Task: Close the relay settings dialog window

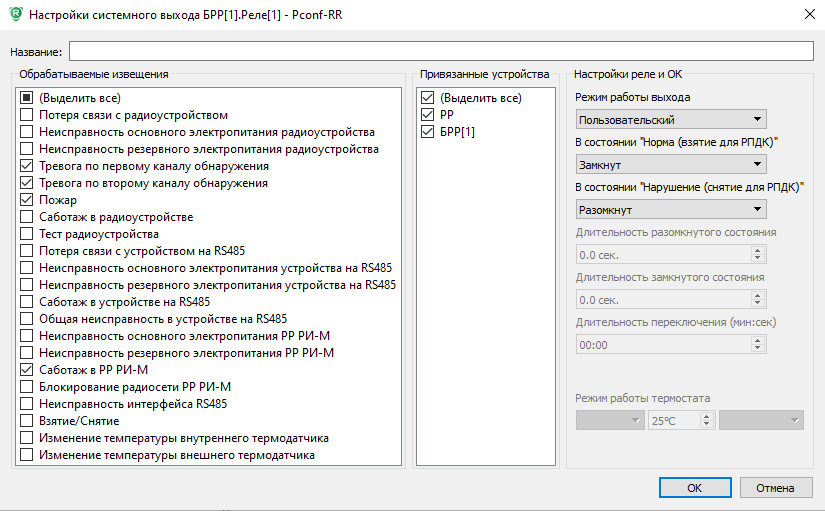Action: point(810,14)
